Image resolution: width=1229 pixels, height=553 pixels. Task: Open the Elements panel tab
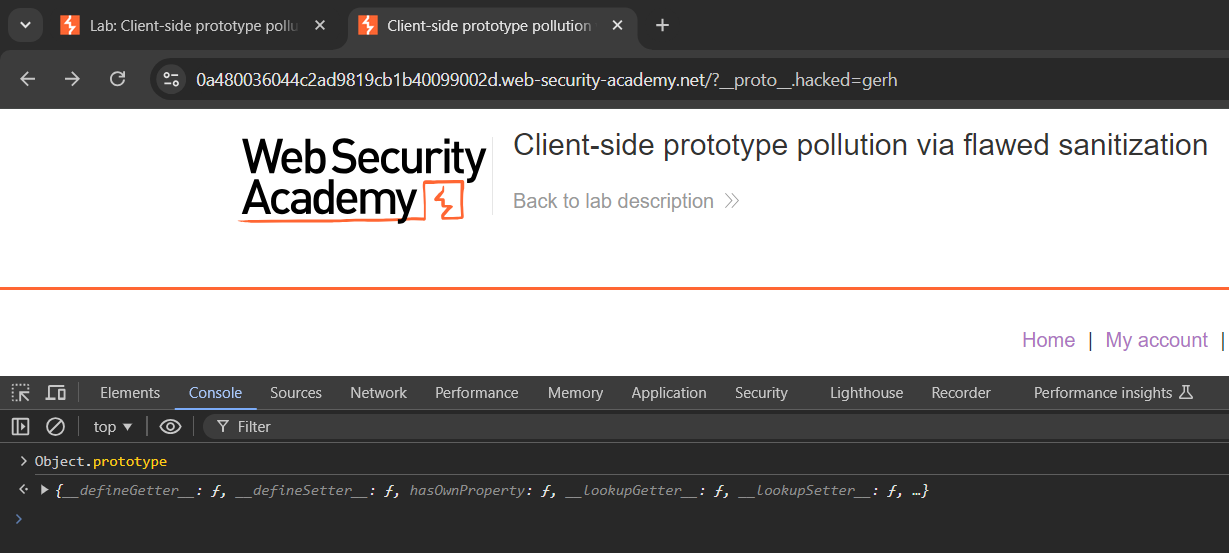pyautogui.click(x=130, y=393)
